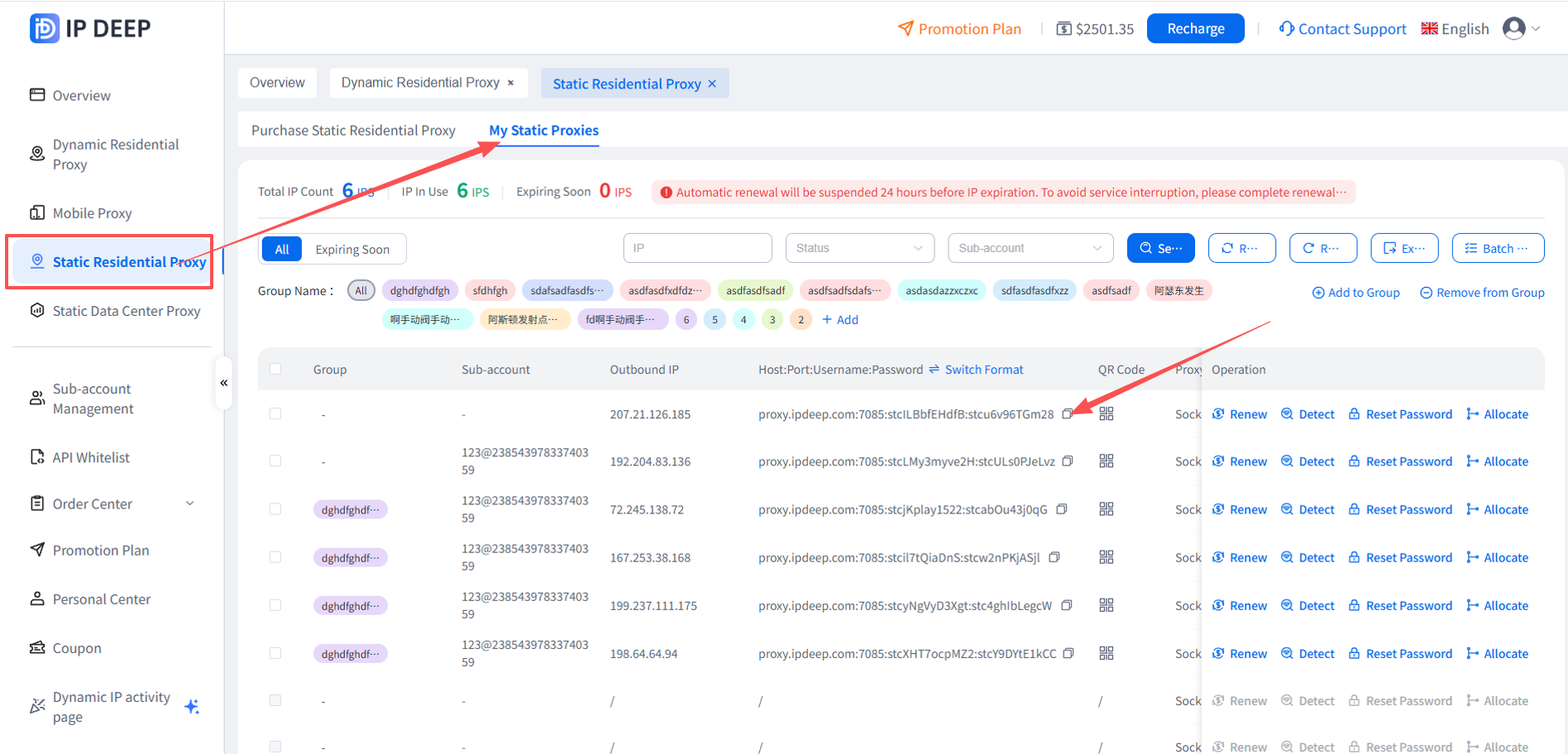Select the asdfasdfsadf green group tag

755,290
